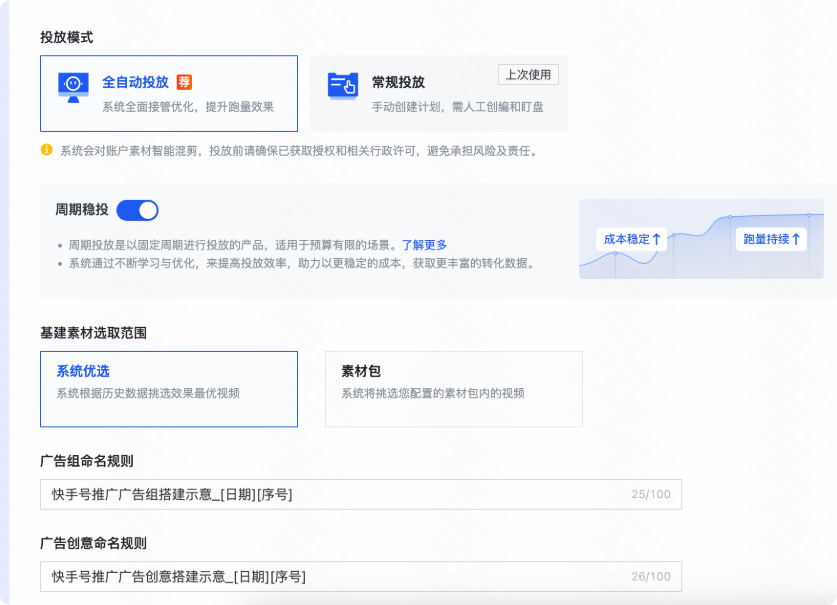The image size is (837, 605).
Task: Choose the 素材包 material range option
Action: pyautogui.click(x=454, y=389)
